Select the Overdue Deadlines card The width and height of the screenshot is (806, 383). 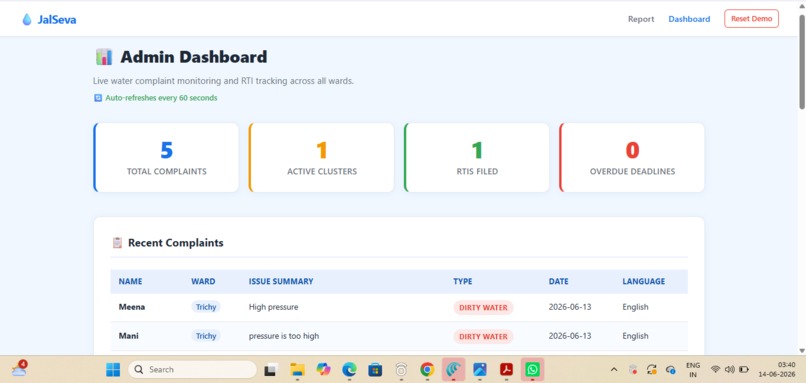(632, 157)
